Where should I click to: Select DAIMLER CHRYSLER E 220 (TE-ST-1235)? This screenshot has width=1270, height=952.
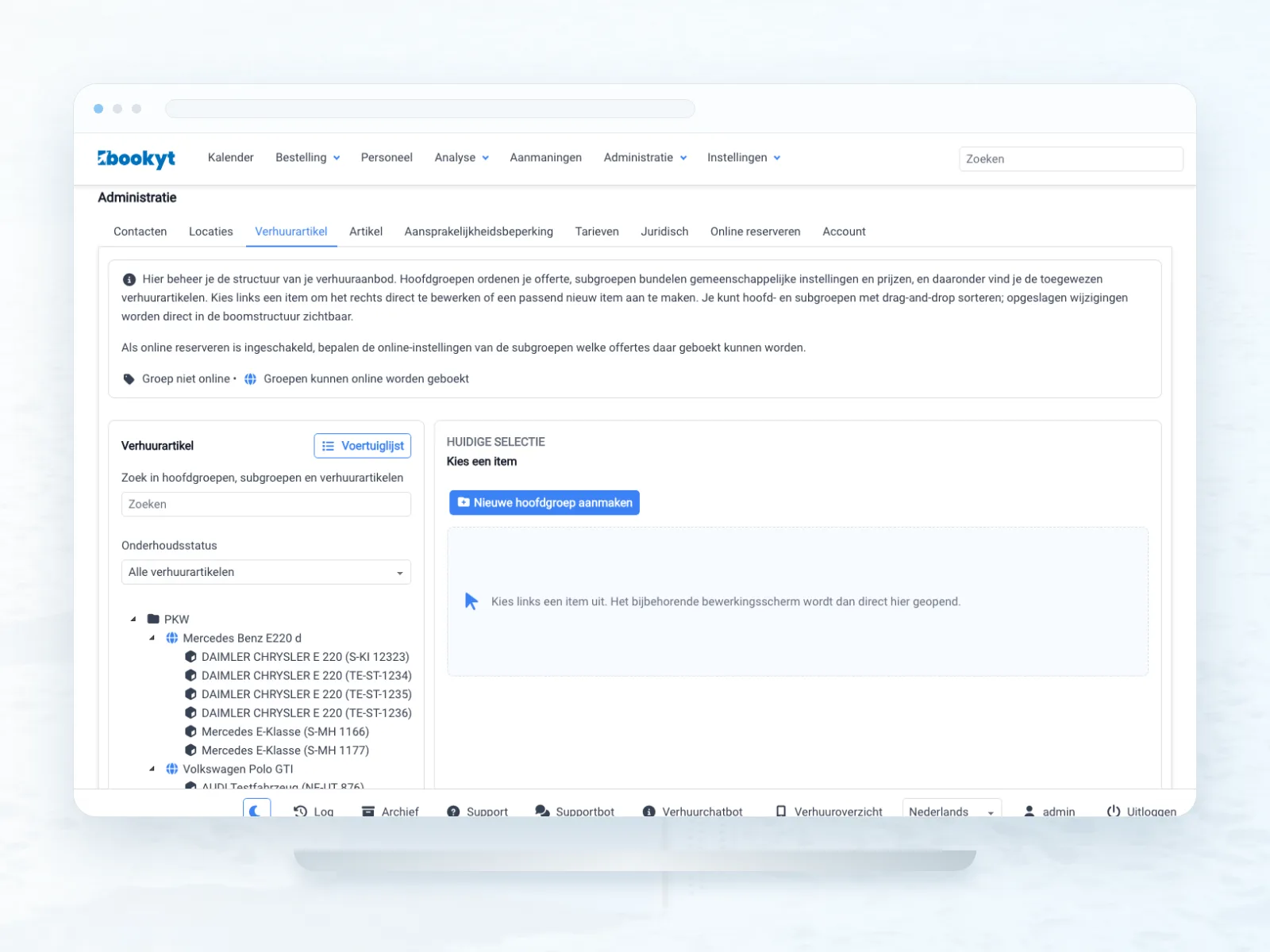306,694
